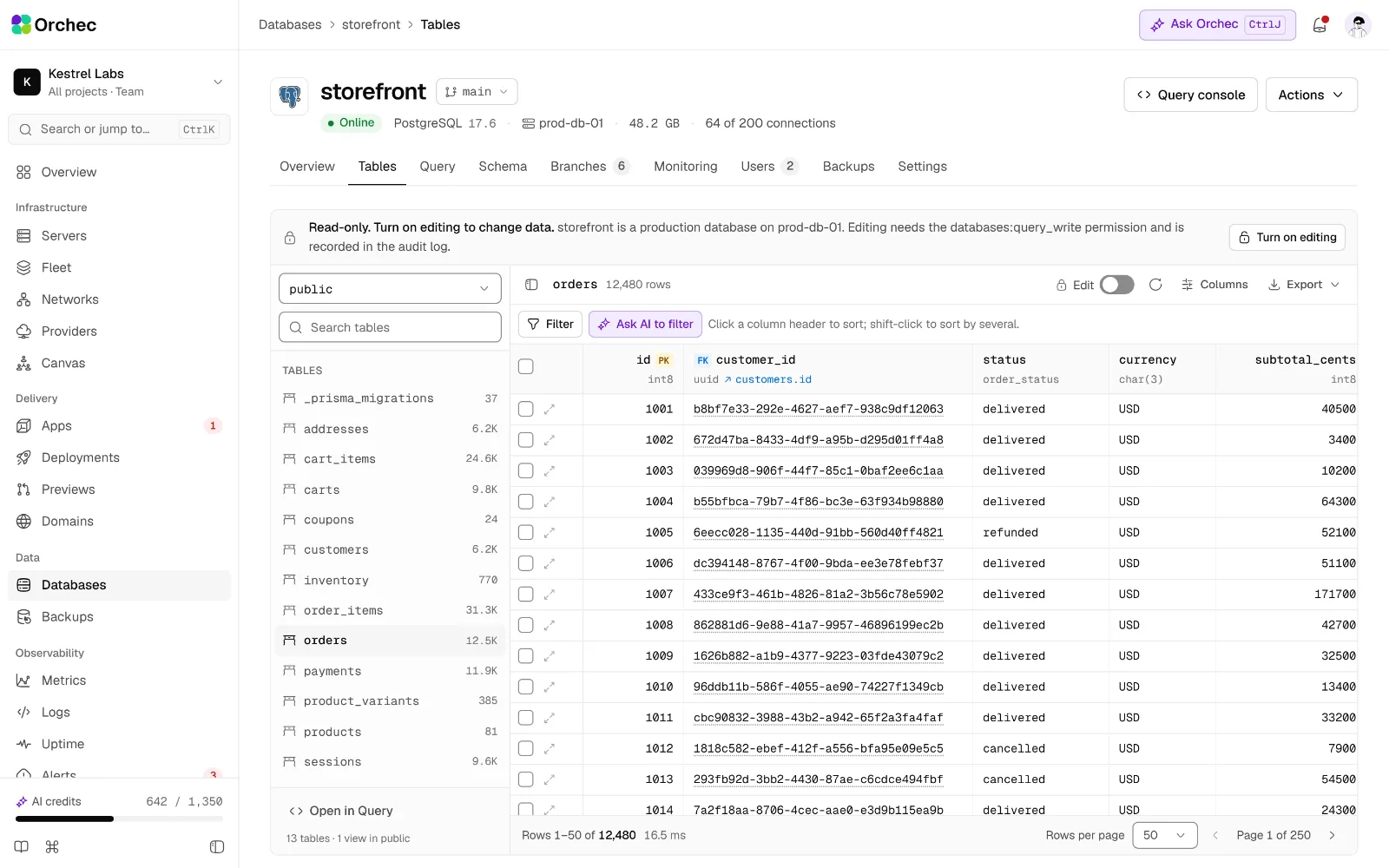
Task: Open the main branch dropdown
Action: pos(477,92)
